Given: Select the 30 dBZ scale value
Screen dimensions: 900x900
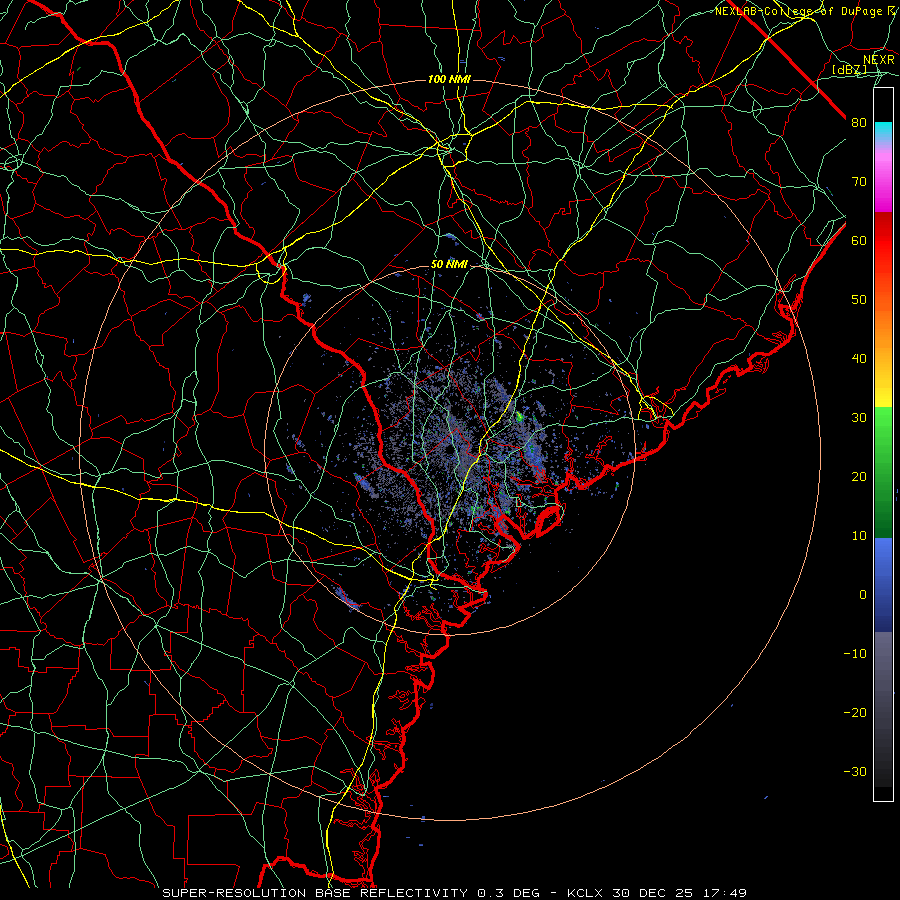Looking at the screenshot, I should pyautogui.click(x=859, y=418).
